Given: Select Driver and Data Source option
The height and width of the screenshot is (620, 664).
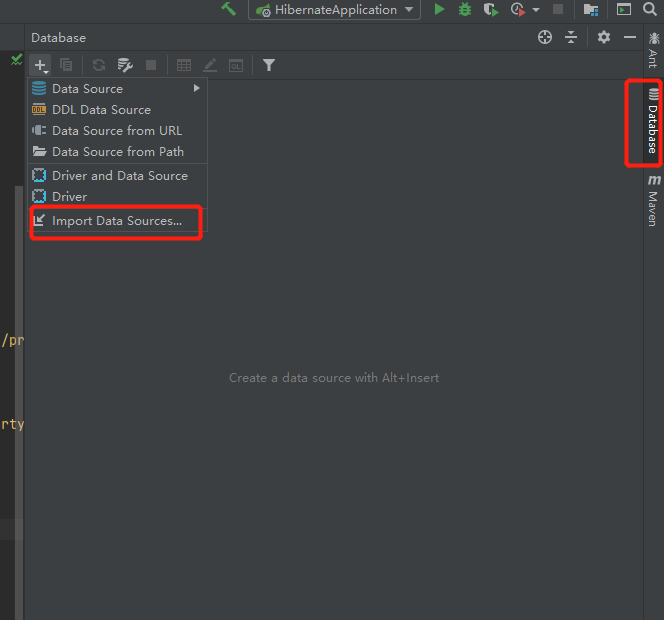Looking at the screenshot, I should (119, 176).
